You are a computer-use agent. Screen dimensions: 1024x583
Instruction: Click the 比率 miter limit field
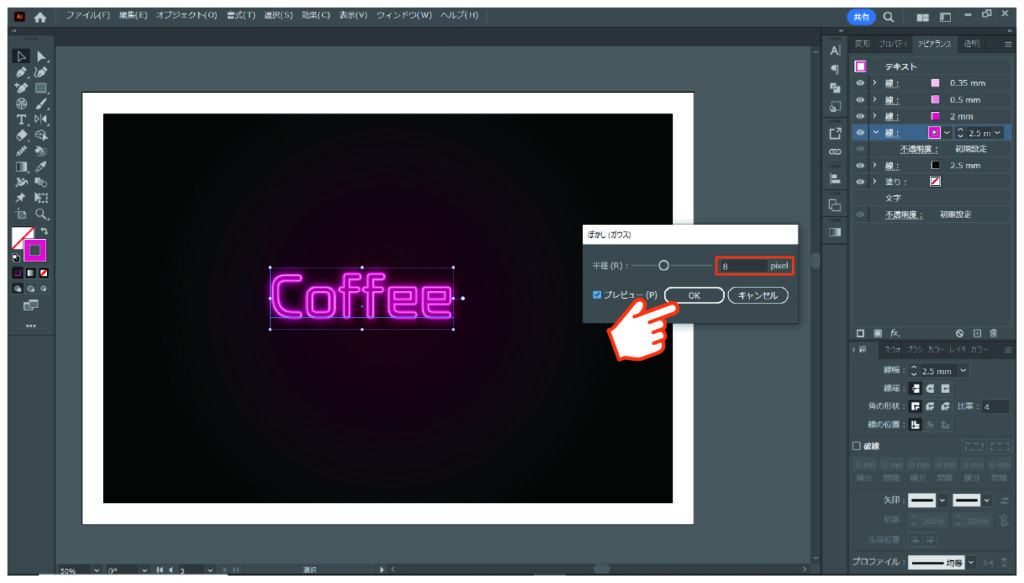click(x=995, y=407)
